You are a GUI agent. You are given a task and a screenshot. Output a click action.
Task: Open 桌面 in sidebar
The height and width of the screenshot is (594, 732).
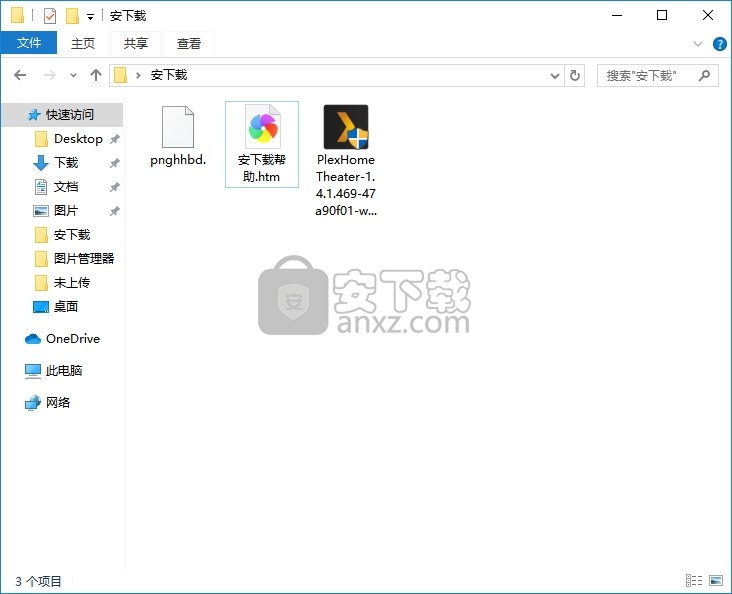(x=66, y=307)
